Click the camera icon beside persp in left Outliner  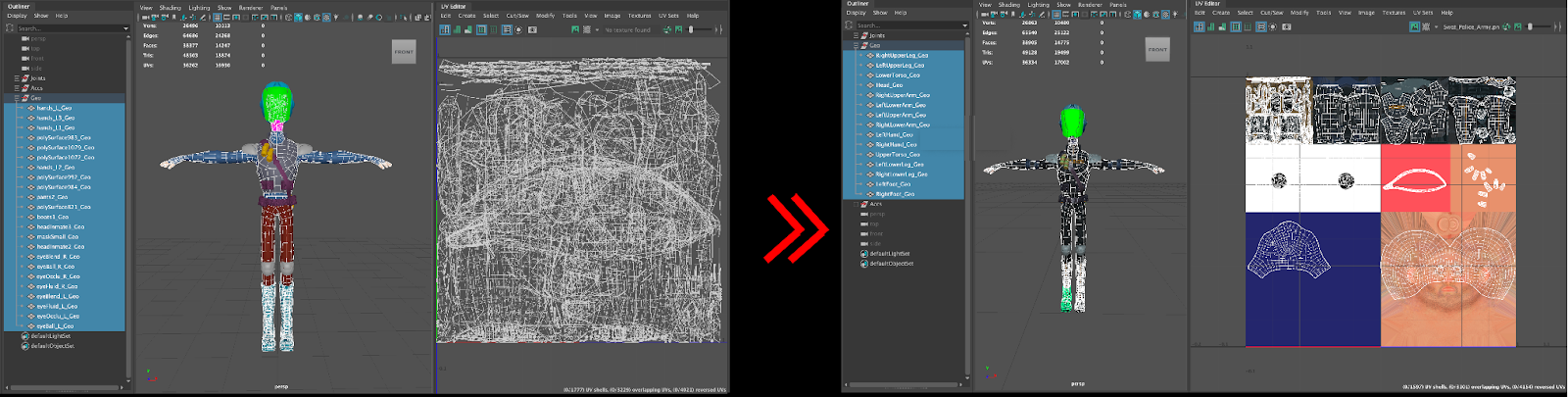[25, 38]
